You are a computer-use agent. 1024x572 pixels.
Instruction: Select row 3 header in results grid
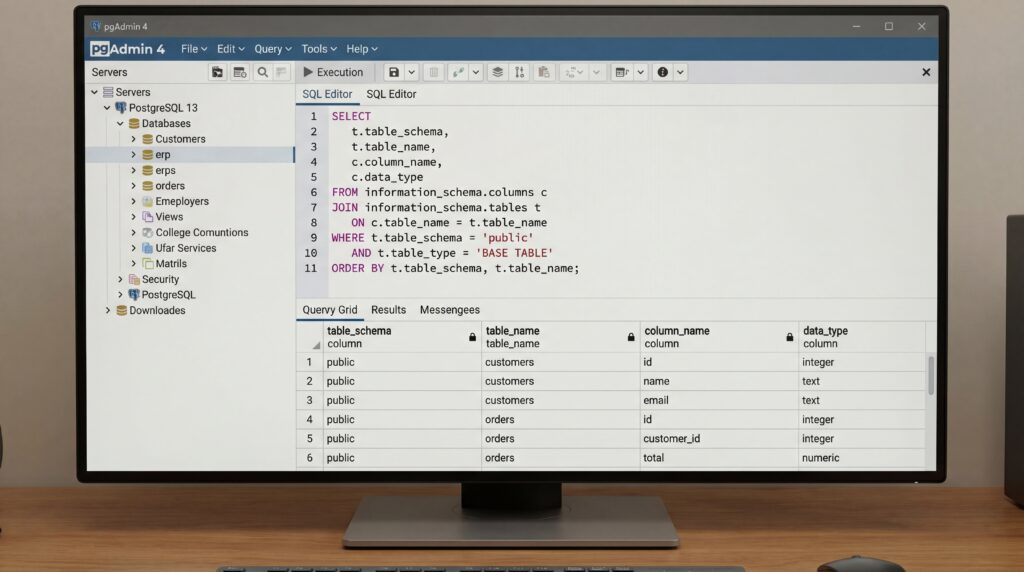(x=310, y=400)
